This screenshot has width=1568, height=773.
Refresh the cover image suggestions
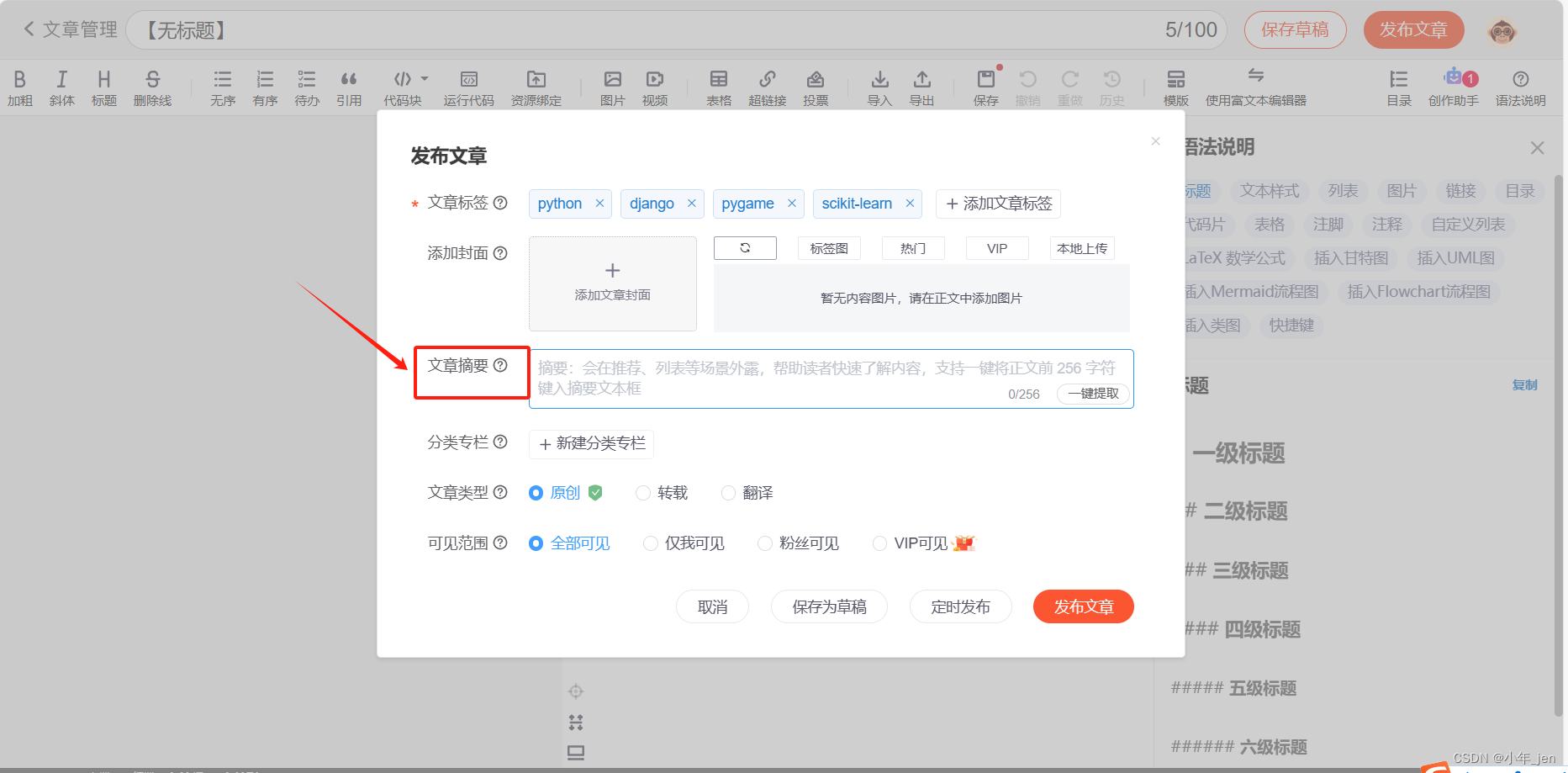[745, 248]
